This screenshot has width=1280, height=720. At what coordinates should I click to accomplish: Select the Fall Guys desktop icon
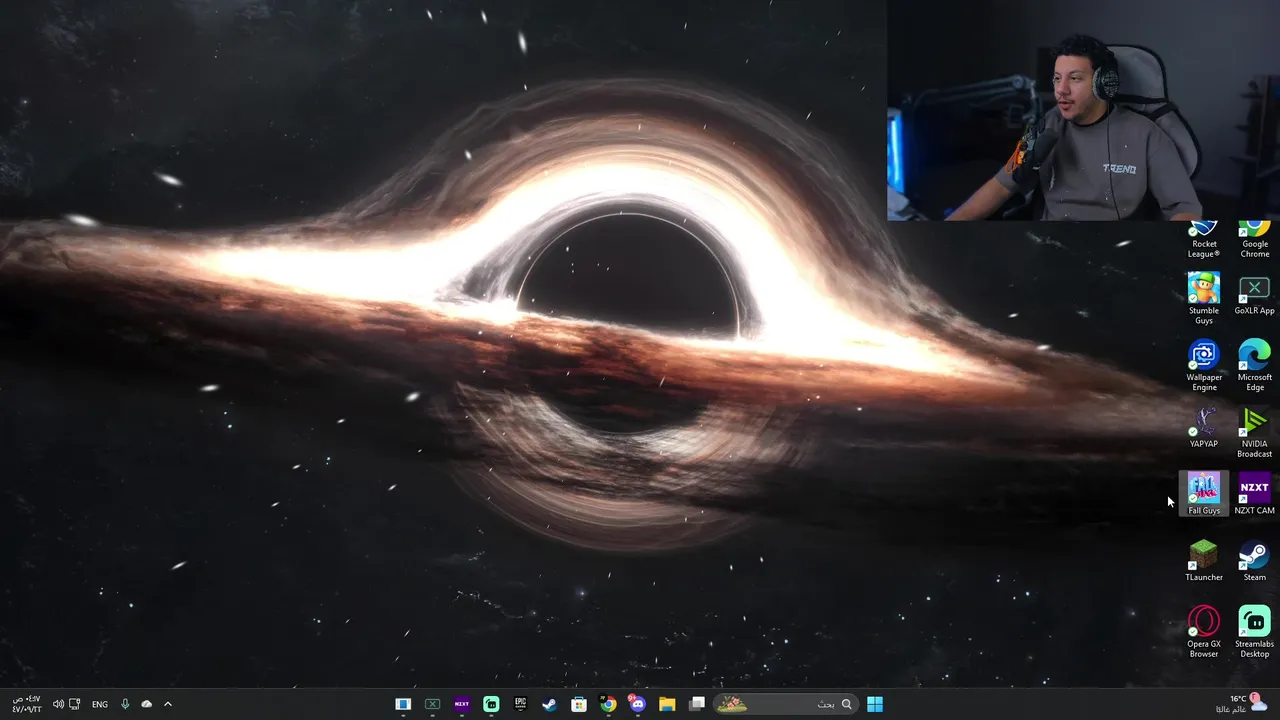pos(1204,494)
